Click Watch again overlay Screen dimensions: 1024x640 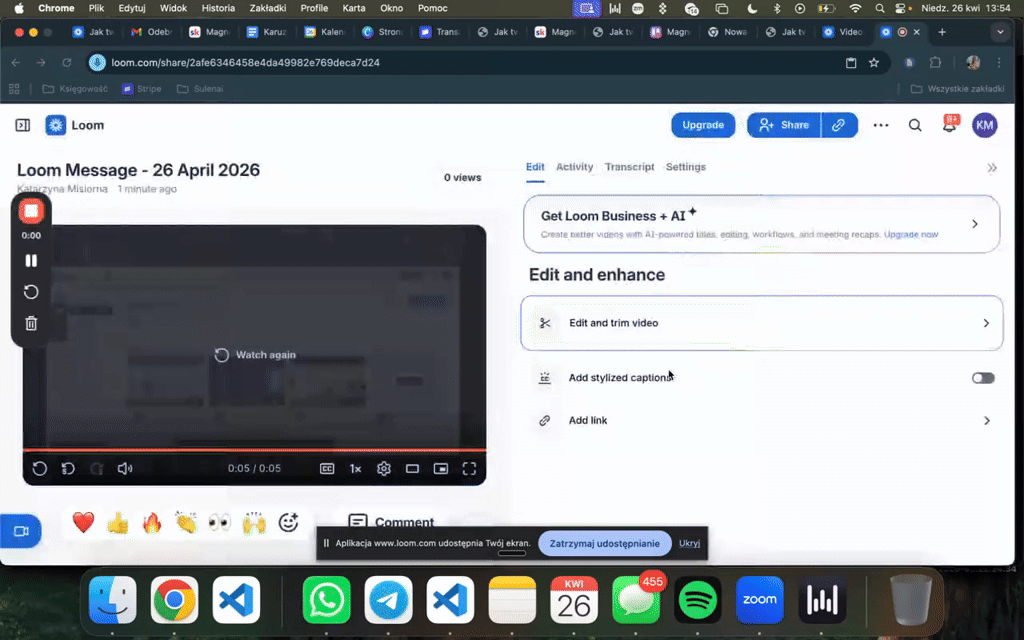tap(255, 355)
